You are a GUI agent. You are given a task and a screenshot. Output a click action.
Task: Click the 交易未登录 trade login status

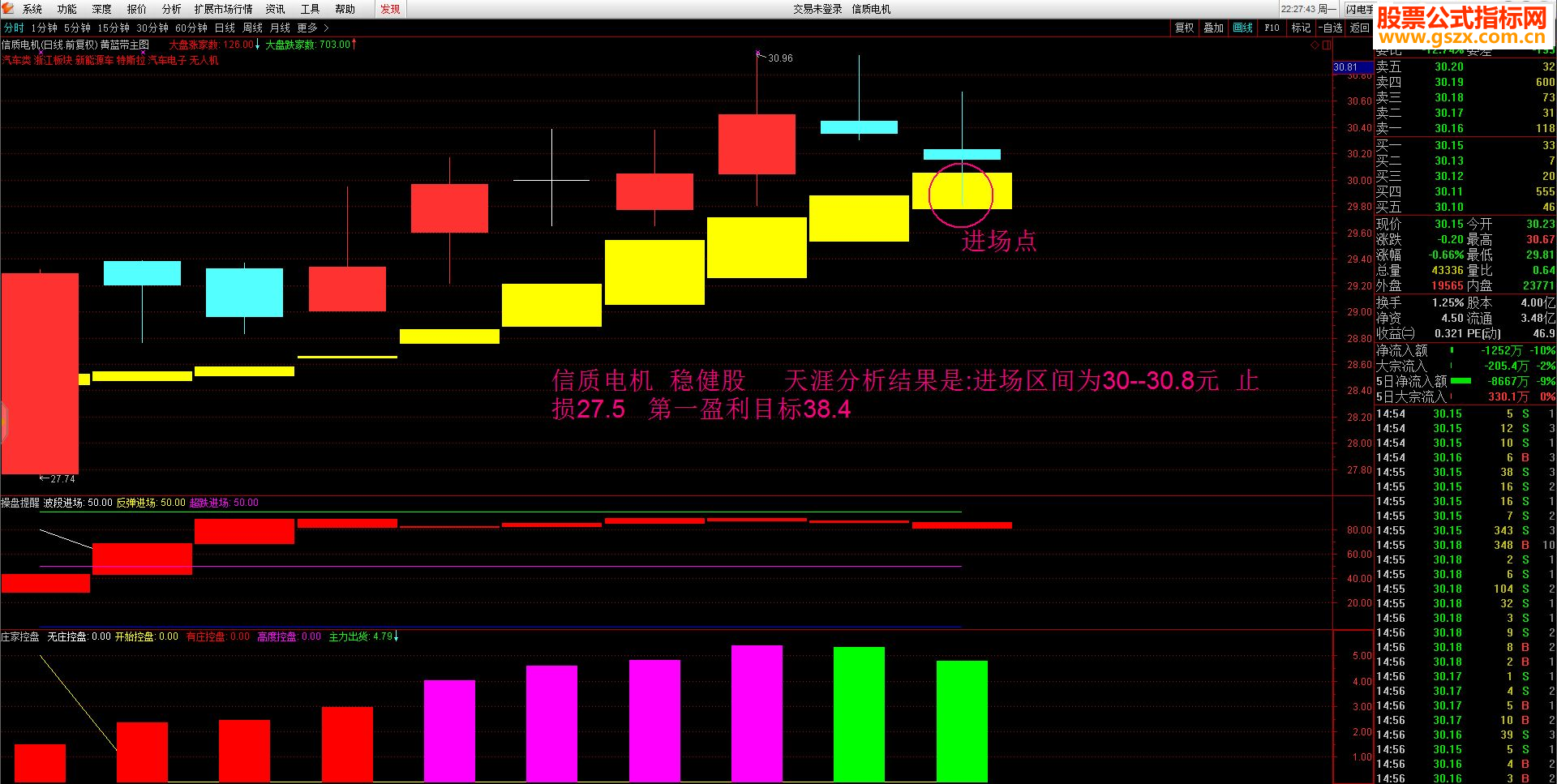tap(817, 9)
